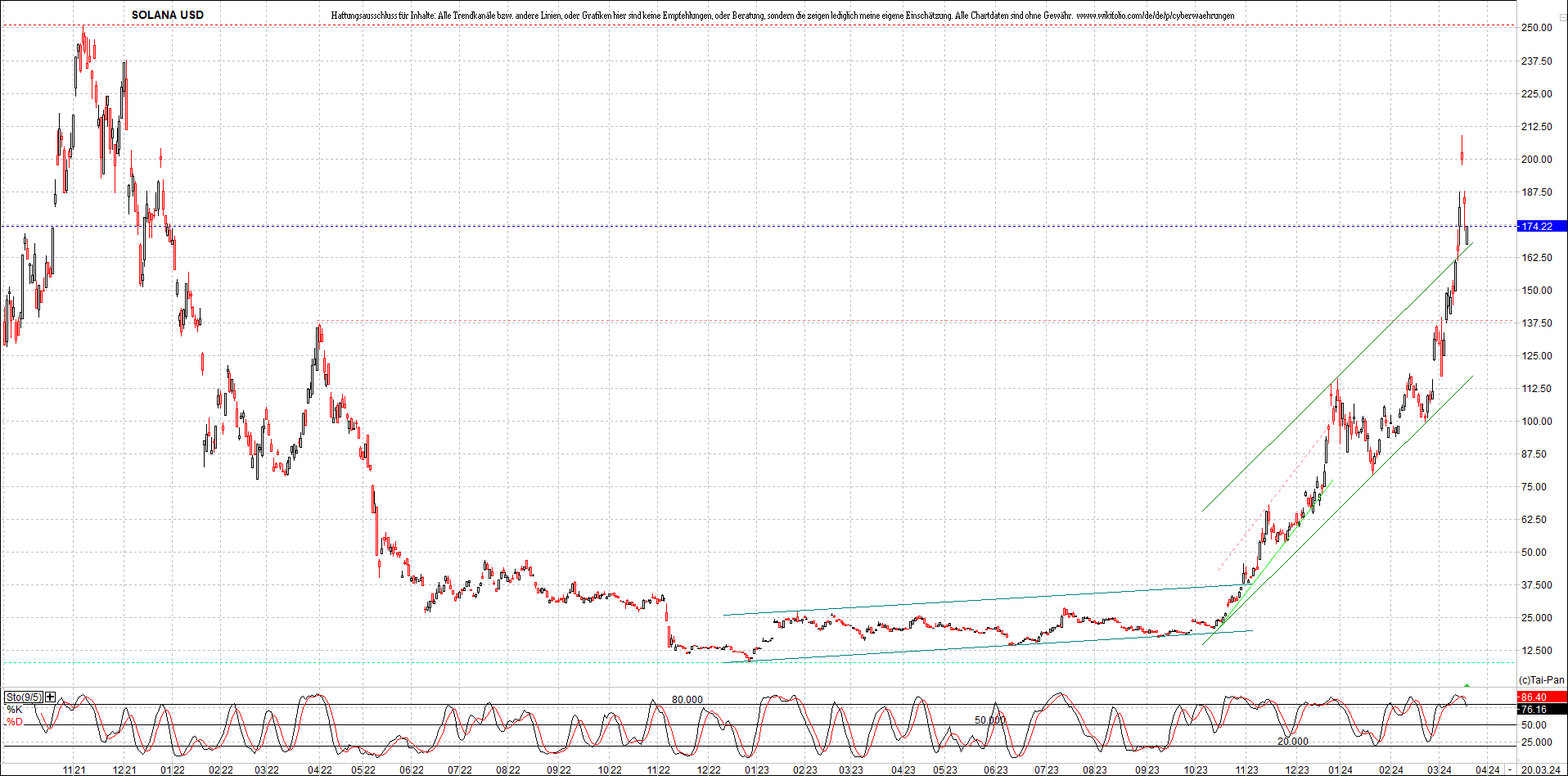1568x776 pixels.
Task: Click the 87.50 price axis label
Action: coord(1534,454)
